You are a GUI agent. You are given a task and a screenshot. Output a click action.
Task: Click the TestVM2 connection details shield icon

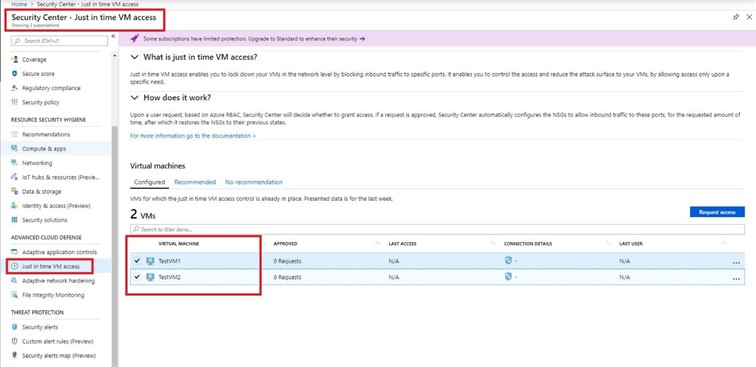coord(508,276)
